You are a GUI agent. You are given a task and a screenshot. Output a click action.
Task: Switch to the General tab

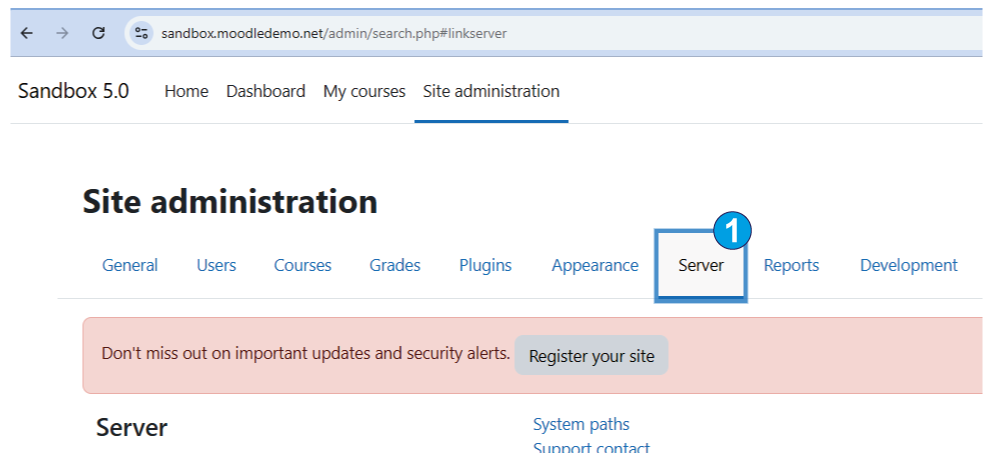130,265
